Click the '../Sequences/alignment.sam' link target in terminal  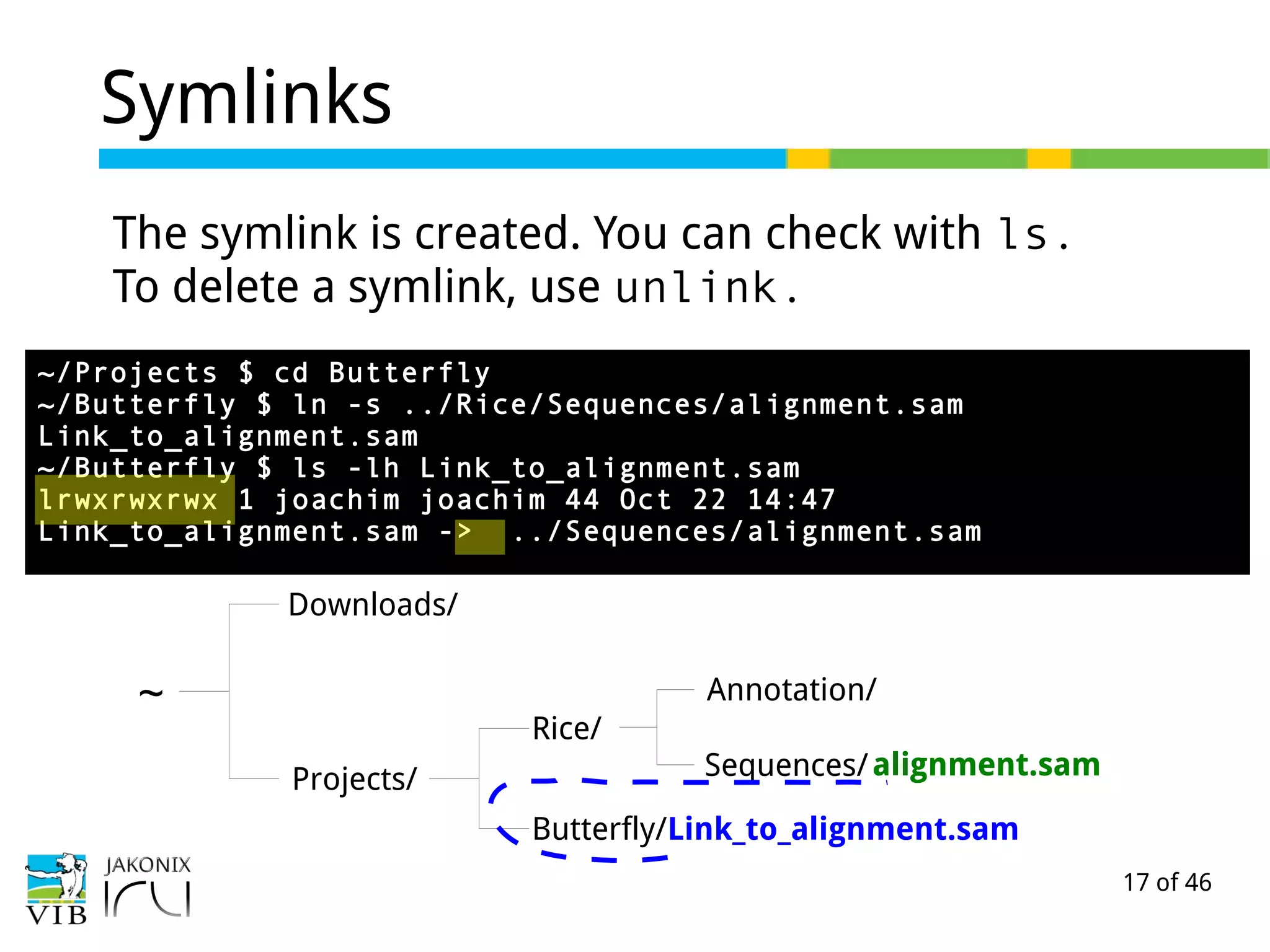pos(747,532)
